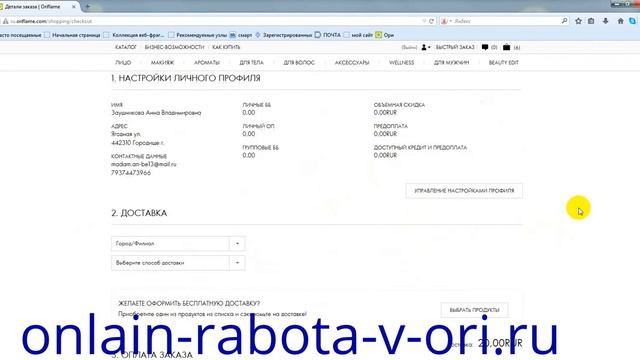This screenshot has height=360, width=640.
Task: Open the shopping bag cart icon
Action: (x=507, y=47)
